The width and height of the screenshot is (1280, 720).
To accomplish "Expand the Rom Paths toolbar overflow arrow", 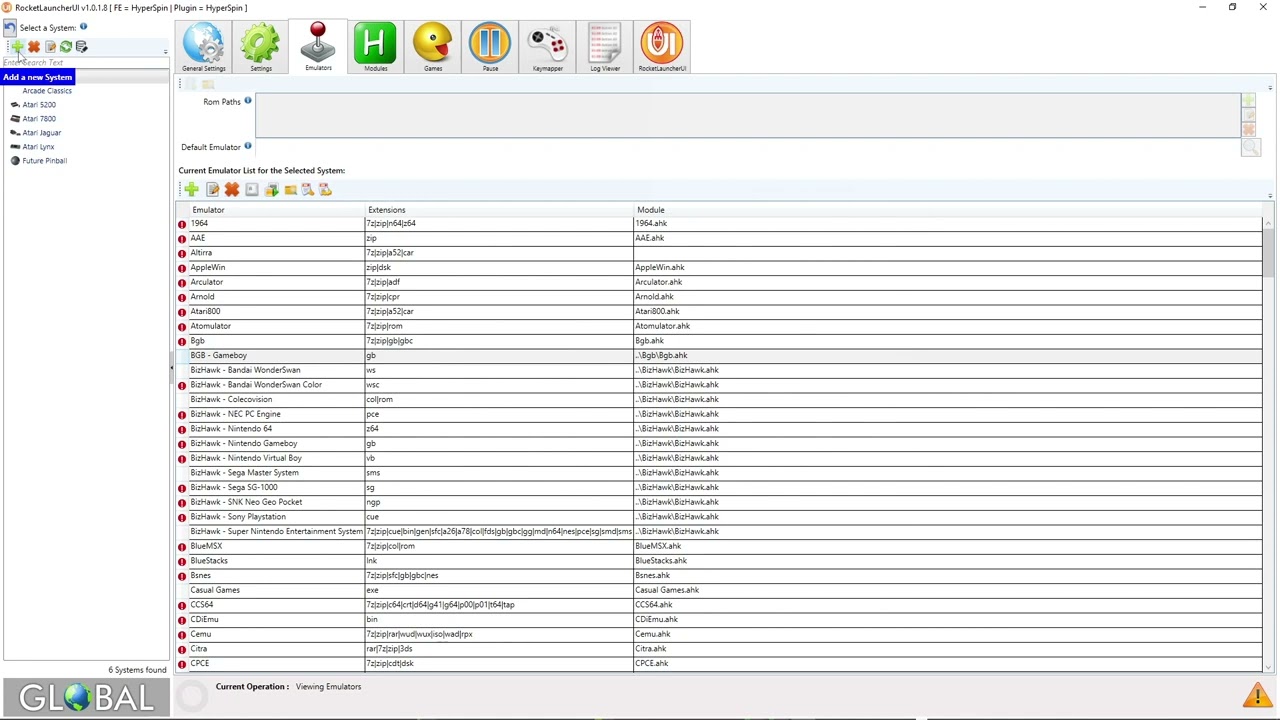I will [1270, 88].
